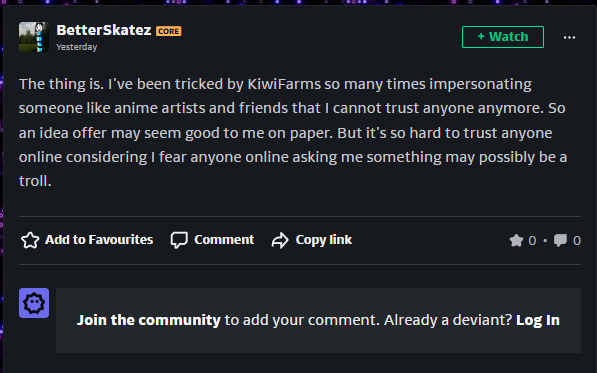Click the speech bubble Comment icon

(179, 240)
